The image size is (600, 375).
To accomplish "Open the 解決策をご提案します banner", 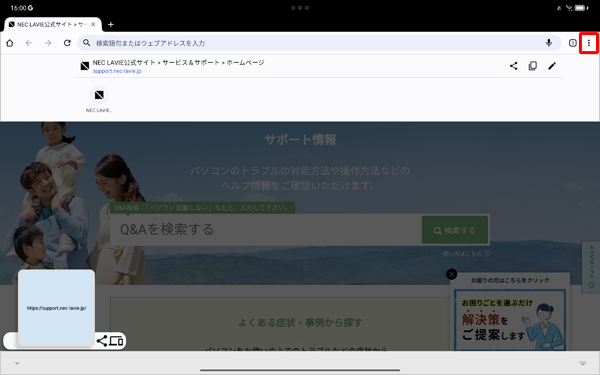I will click(510, 320).
